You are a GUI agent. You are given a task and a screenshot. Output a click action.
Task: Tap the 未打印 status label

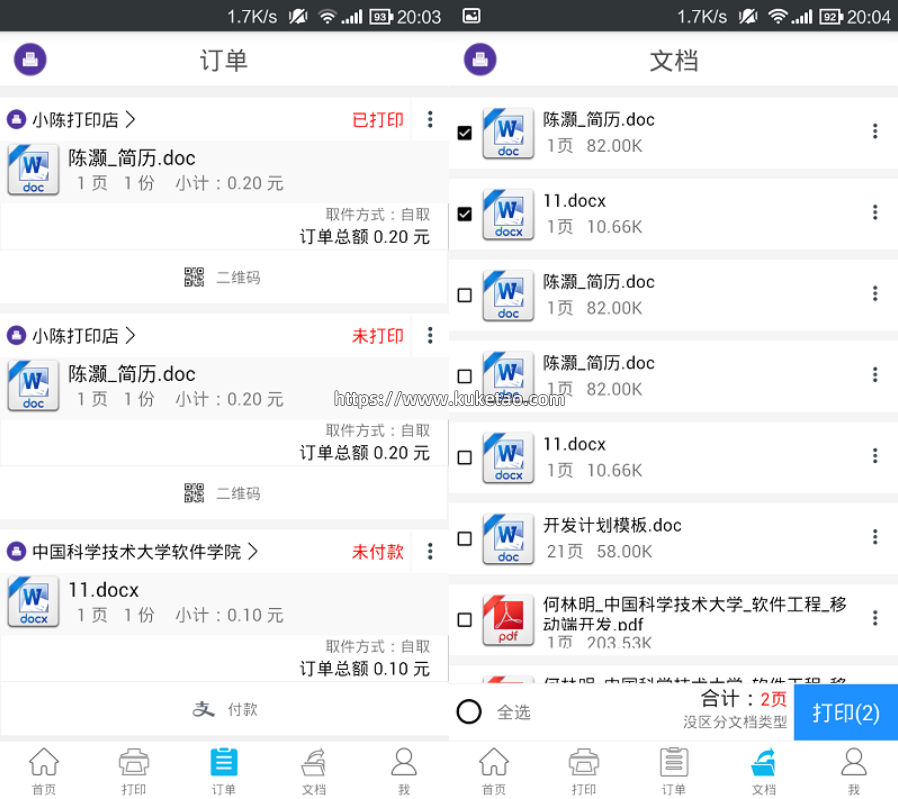(x=377, y=336)
